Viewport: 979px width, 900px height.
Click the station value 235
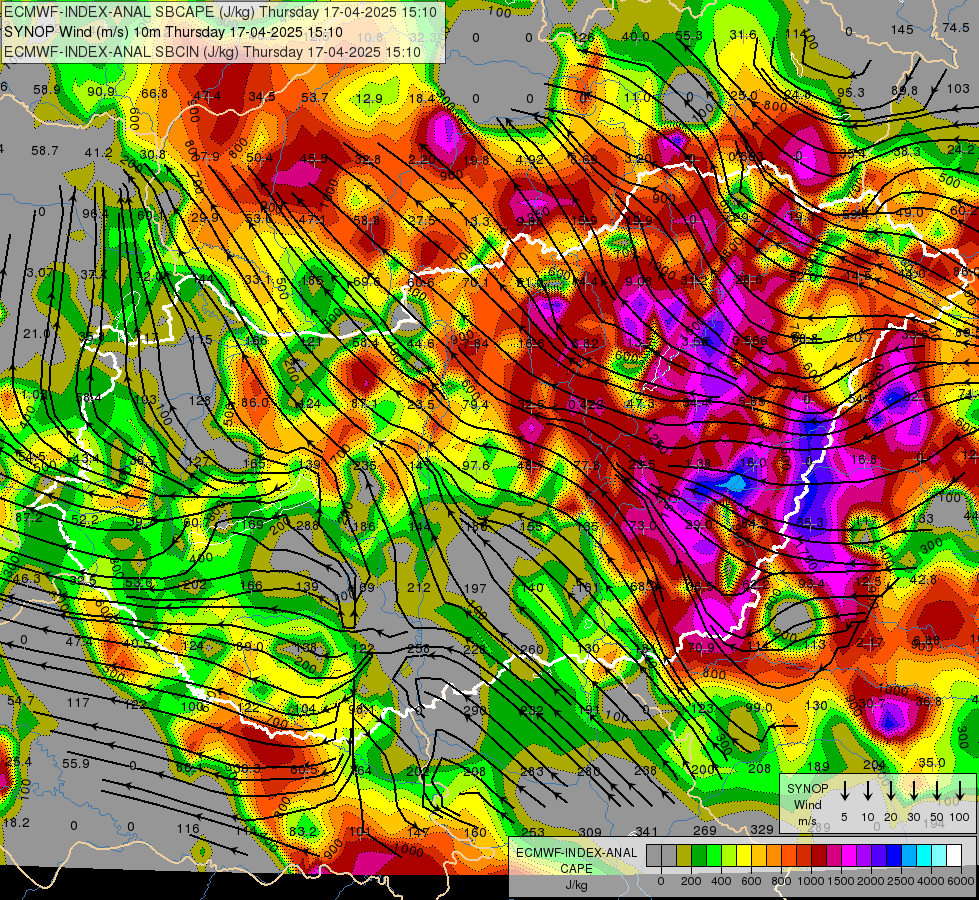pyautogui.click(x=365, y=465)
